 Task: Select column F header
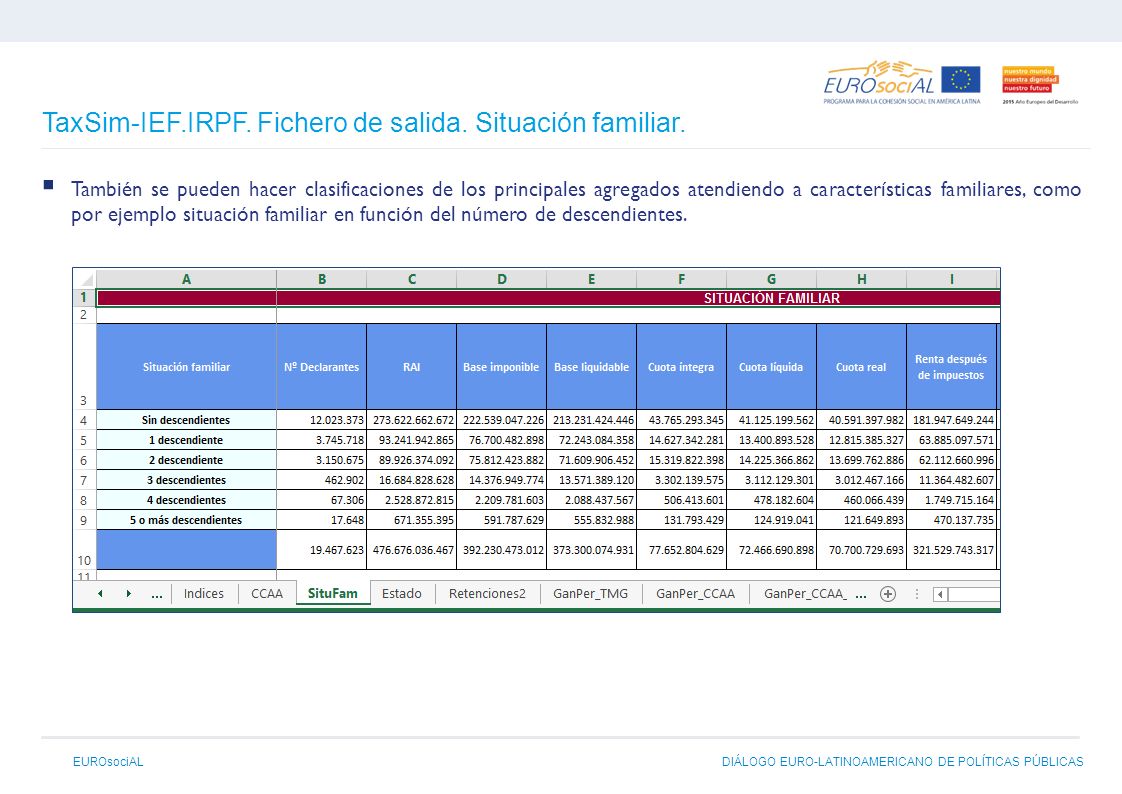pyautogui.click(x=681, y=279)
